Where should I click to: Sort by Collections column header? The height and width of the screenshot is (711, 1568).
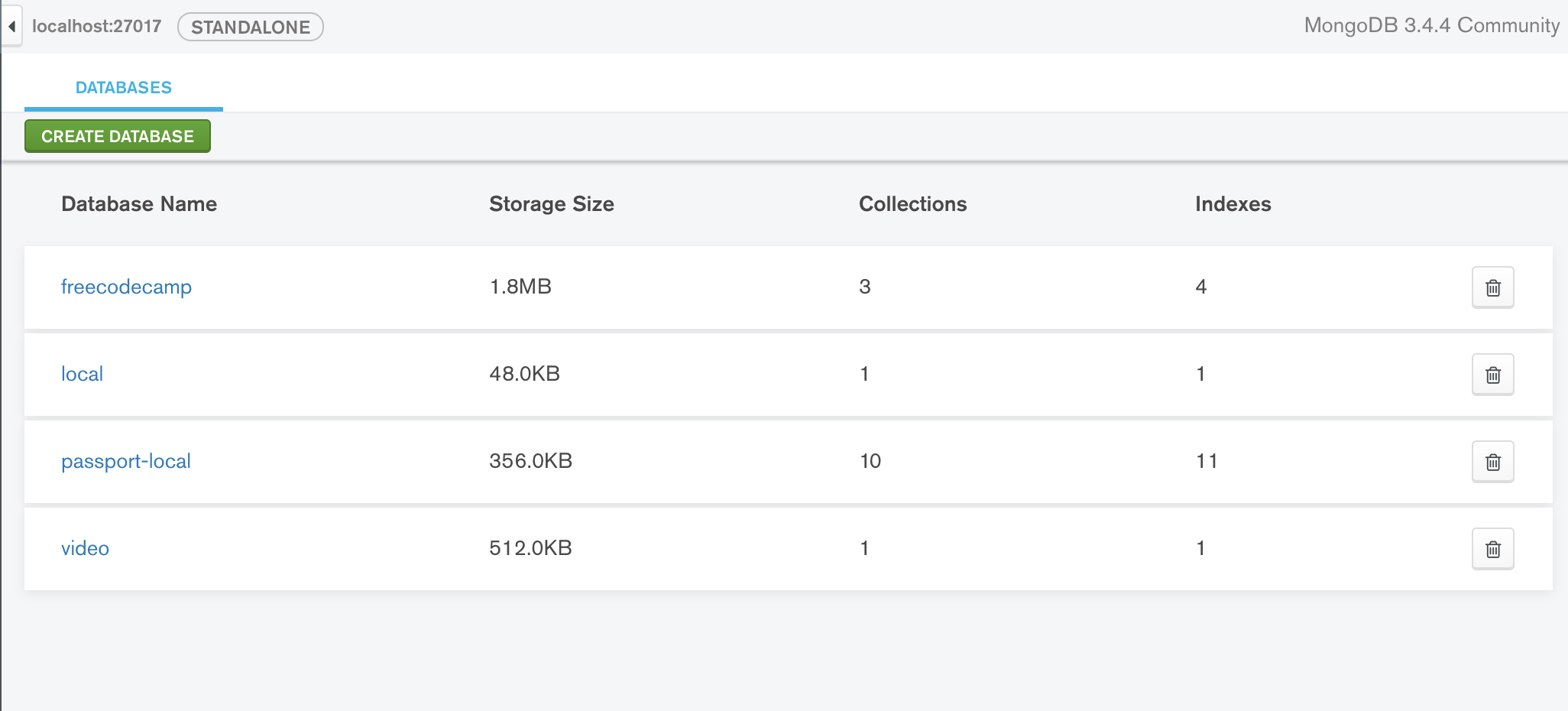tap(912, 204)
